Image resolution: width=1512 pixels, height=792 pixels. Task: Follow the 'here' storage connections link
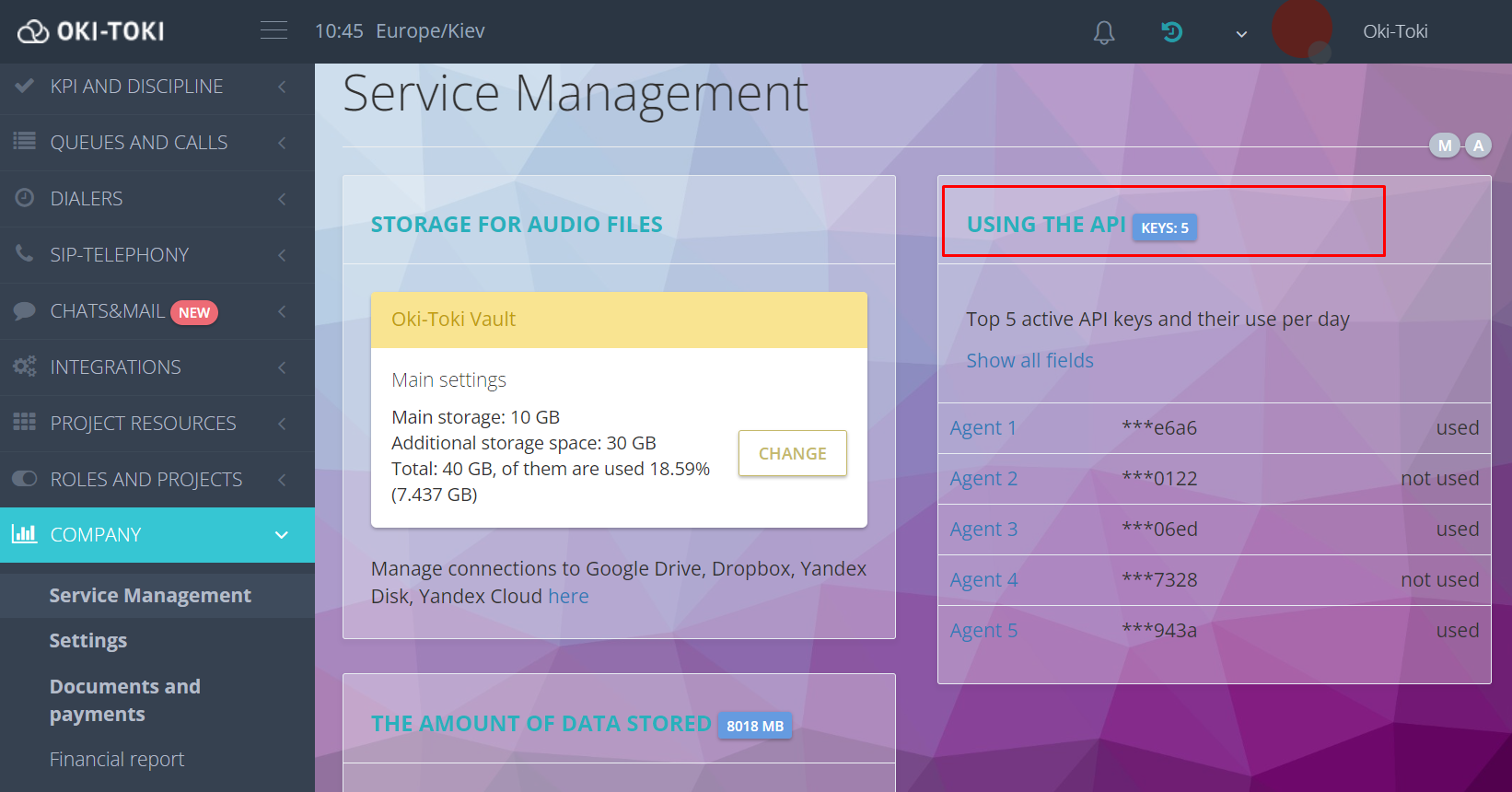(x=568, y=597)
